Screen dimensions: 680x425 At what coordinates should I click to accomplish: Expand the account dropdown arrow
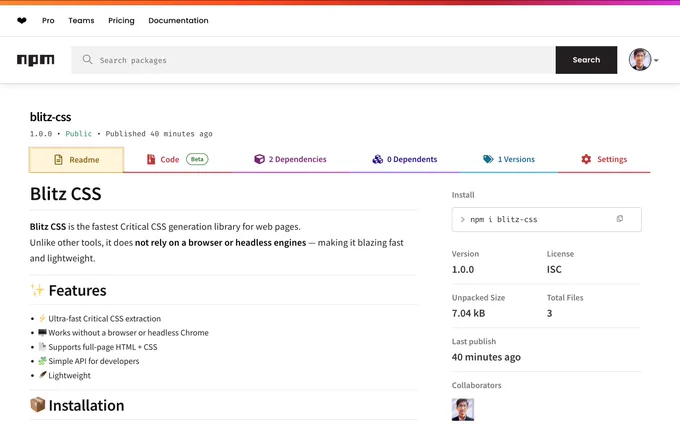(x=656, y=60)
